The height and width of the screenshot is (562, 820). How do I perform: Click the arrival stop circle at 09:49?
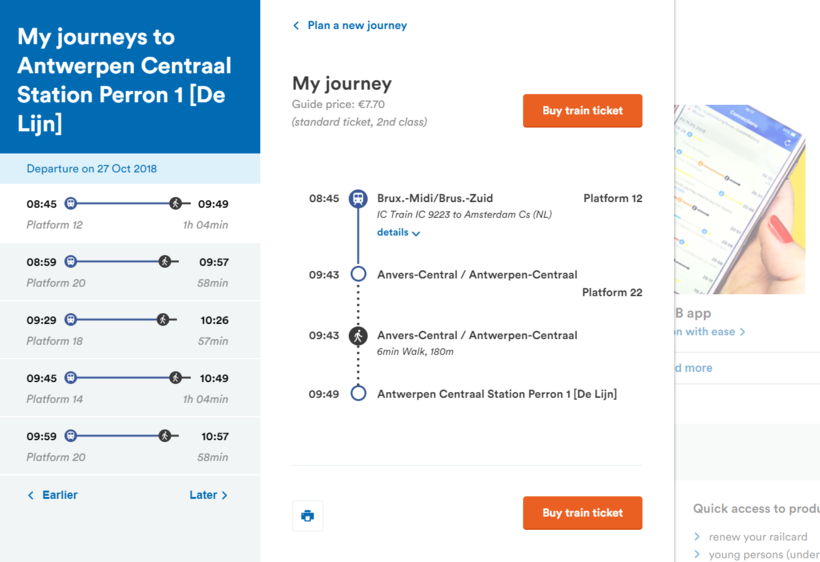click(358, 394)
